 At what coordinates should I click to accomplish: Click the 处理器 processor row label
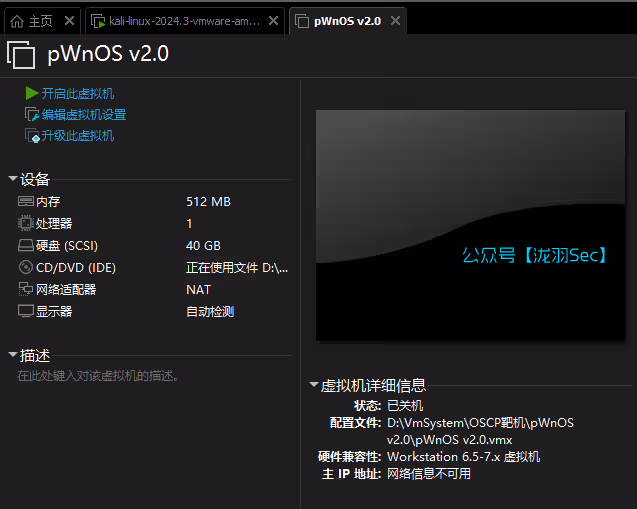coord(54,223)
